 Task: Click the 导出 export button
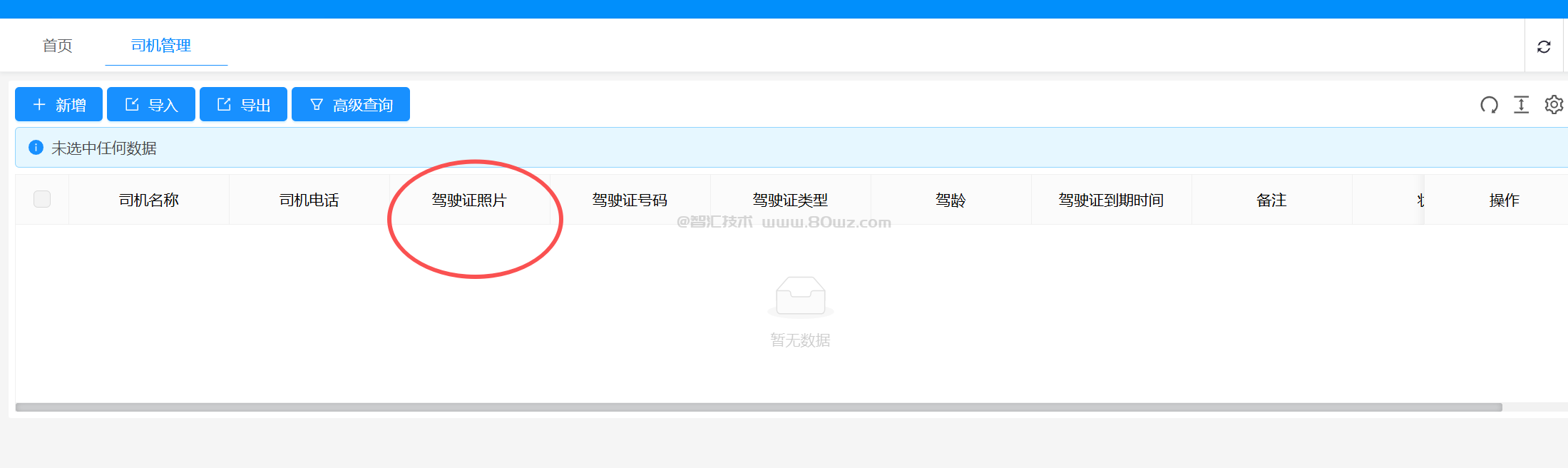[243, 104]
